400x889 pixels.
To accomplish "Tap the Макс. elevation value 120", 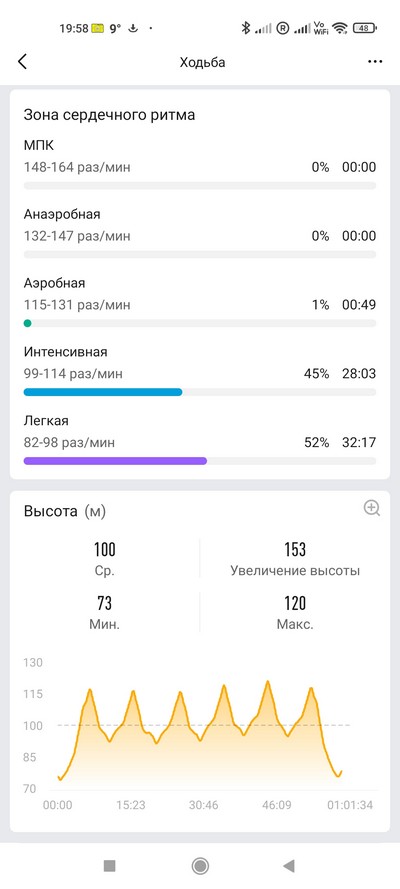I will coord(295,603).
